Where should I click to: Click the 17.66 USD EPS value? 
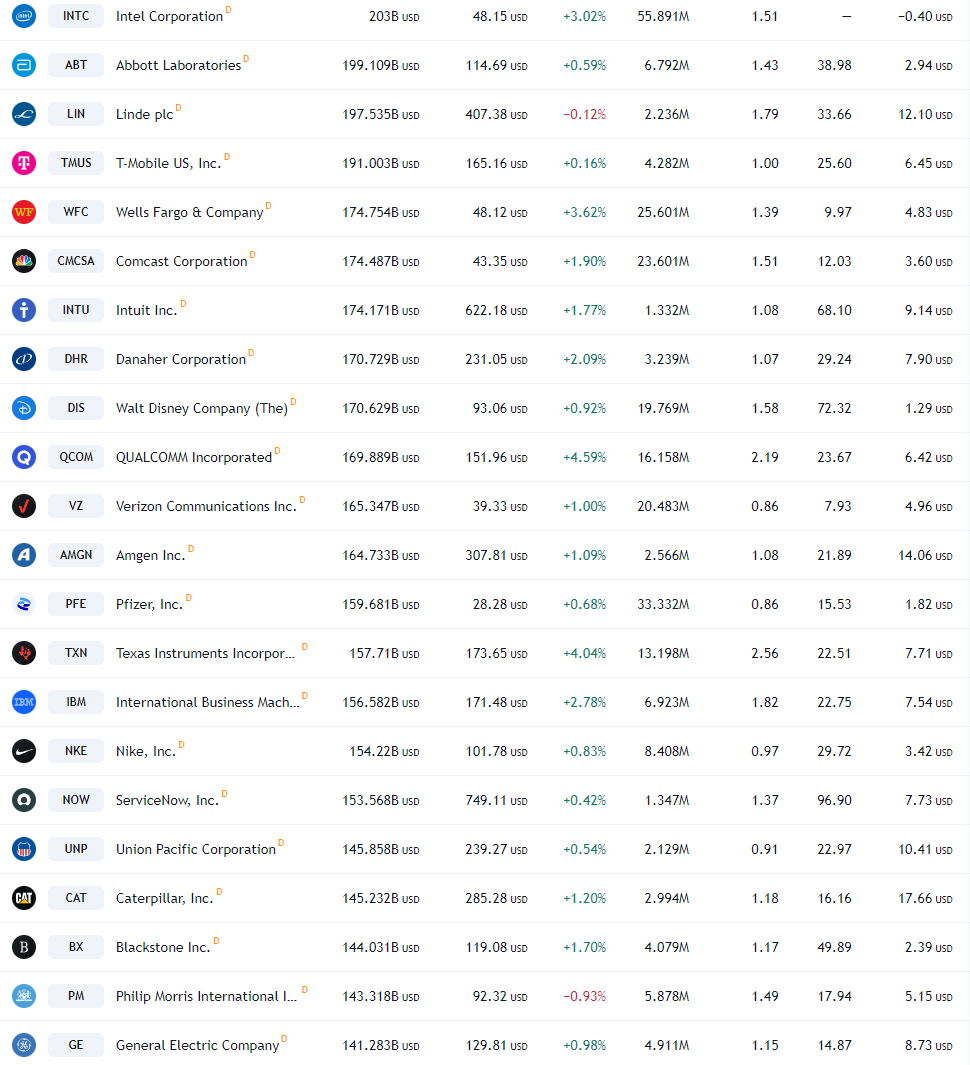pos(925,898)
